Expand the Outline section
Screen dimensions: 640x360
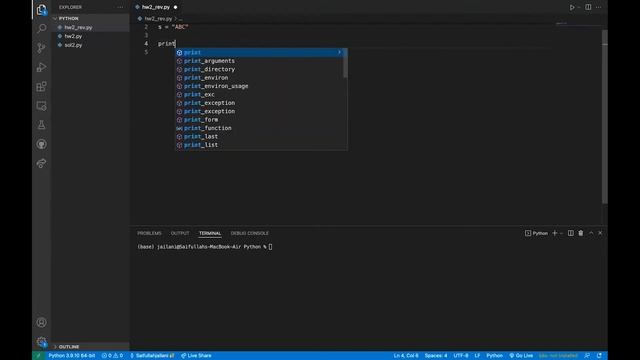69,347
